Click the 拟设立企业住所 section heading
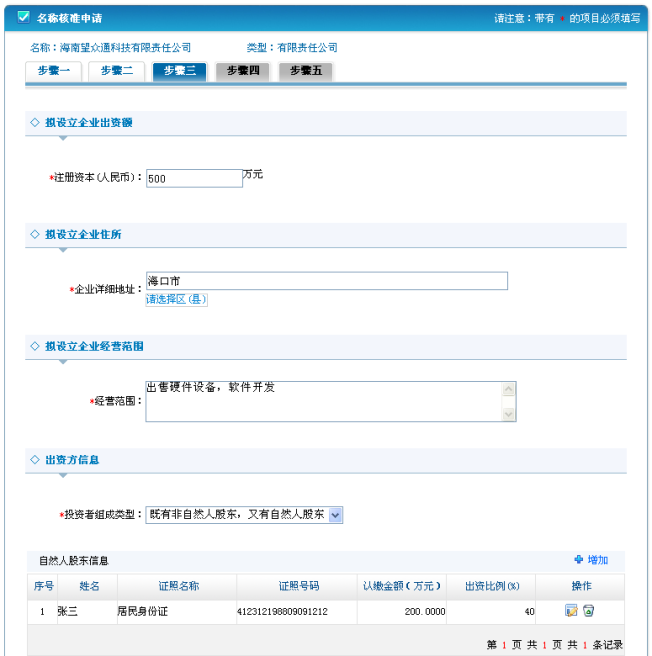 pos(83,234)
